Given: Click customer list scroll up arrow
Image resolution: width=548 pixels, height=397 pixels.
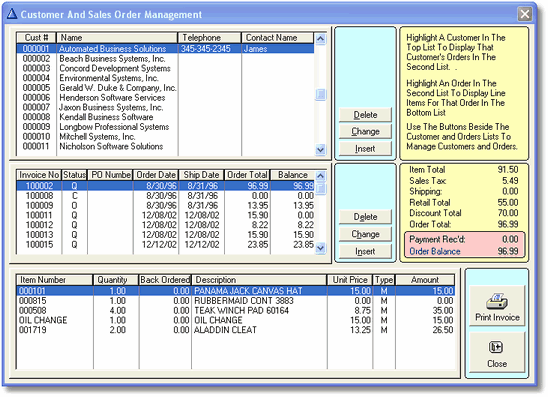Looking at the screenshot, I should tap(320, 38).
